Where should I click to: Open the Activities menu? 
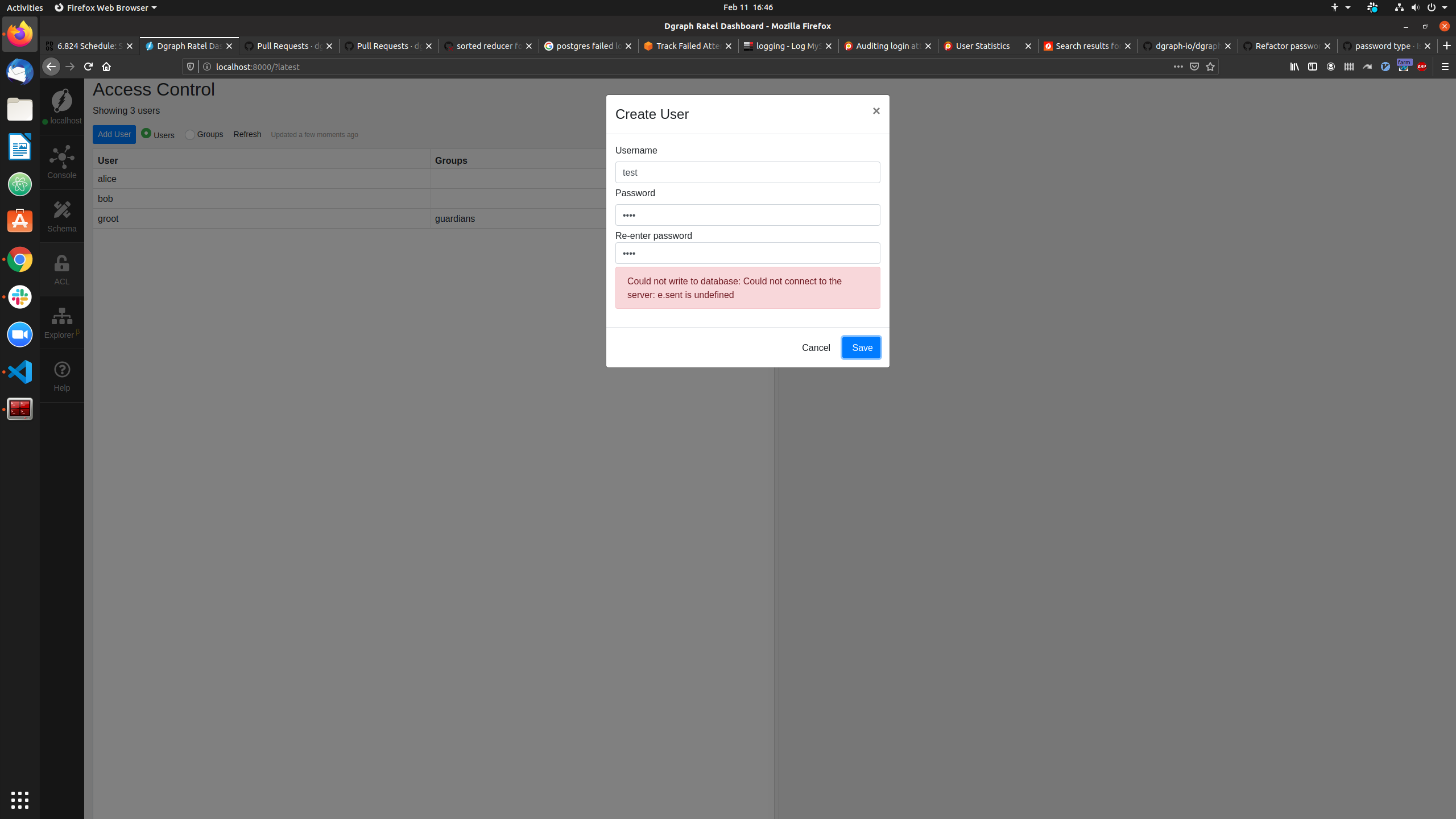[24, 7]
